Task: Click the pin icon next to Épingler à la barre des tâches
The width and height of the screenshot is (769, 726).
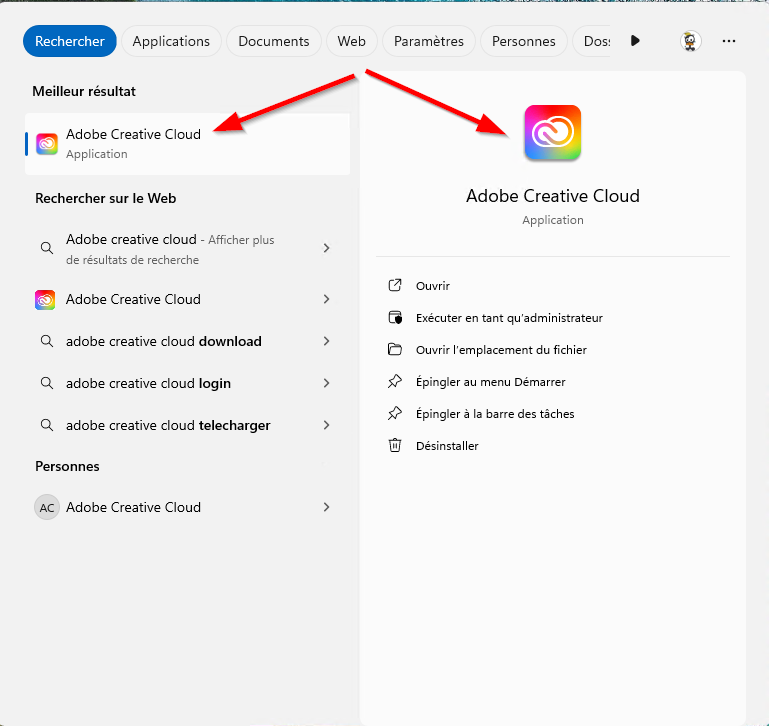Action: [395, 413]
